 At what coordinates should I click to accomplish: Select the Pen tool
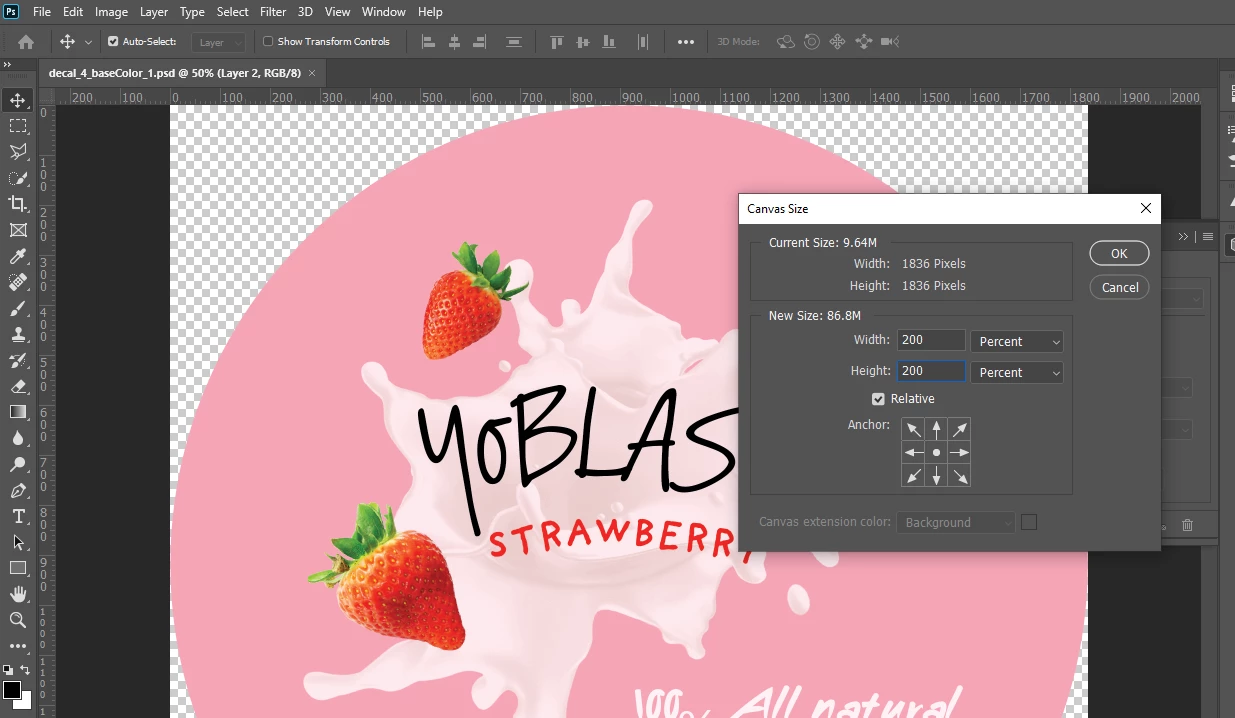18,490
